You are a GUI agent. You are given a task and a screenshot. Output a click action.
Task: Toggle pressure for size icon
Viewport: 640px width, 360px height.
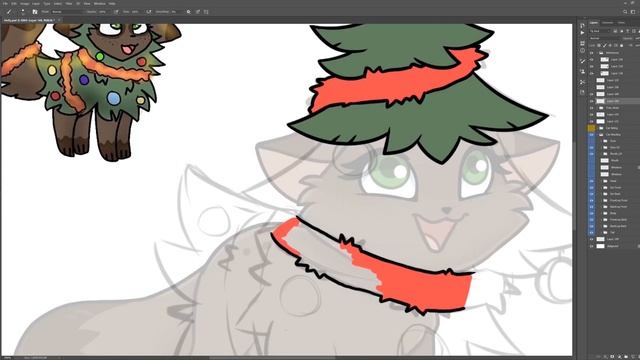[198, 12]
